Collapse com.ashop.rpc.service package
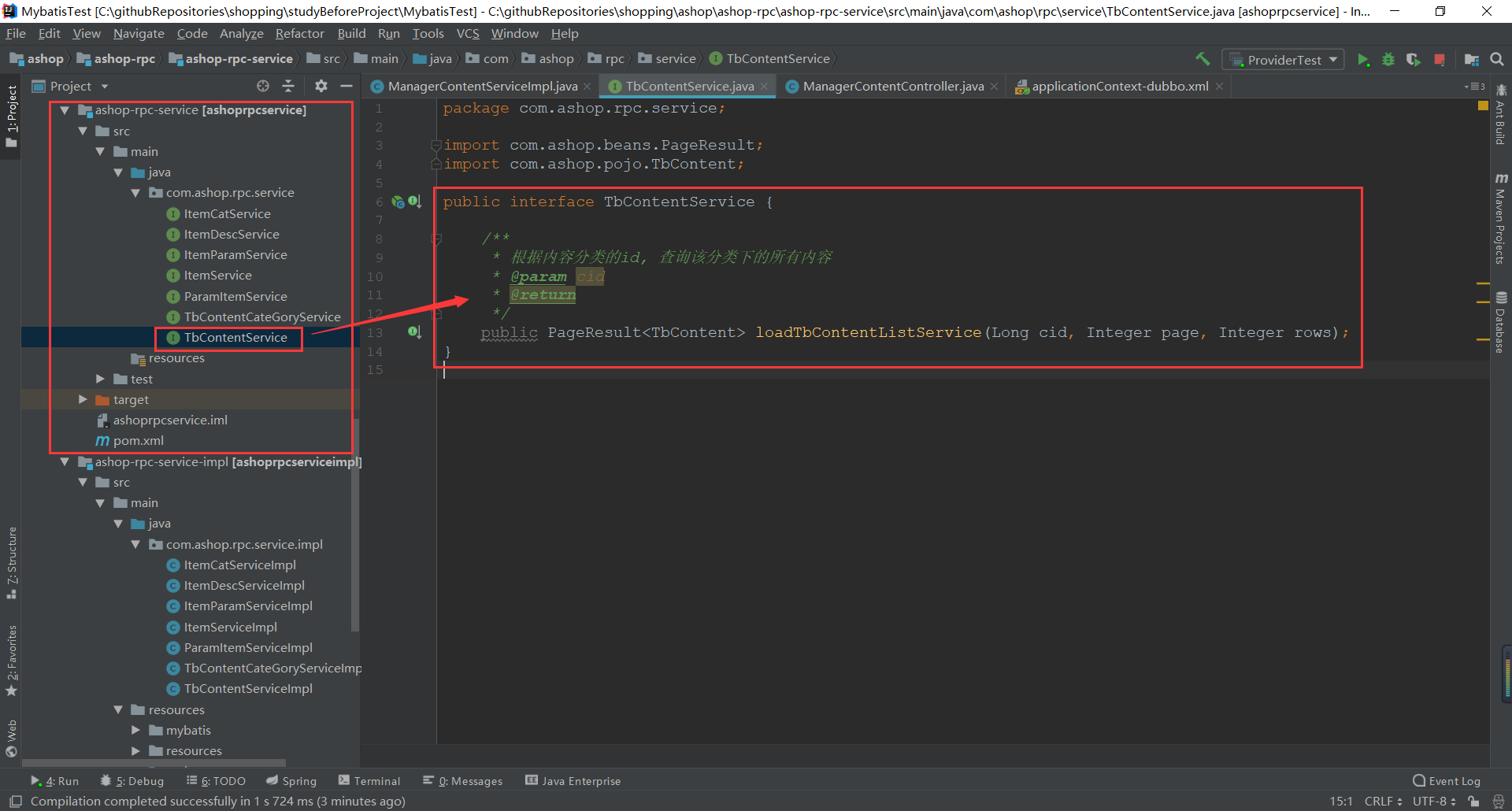 point(135,193)
